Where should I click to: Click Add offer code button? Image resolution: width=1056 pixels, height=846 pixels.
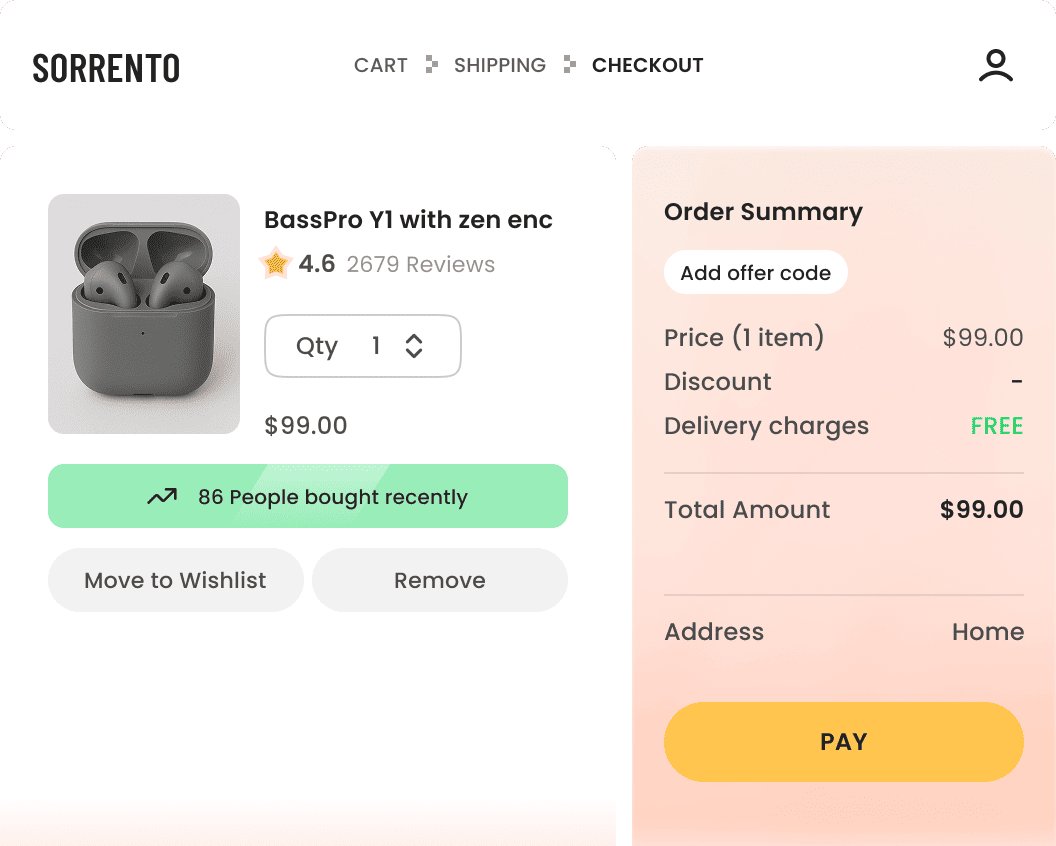coord(755,273)
